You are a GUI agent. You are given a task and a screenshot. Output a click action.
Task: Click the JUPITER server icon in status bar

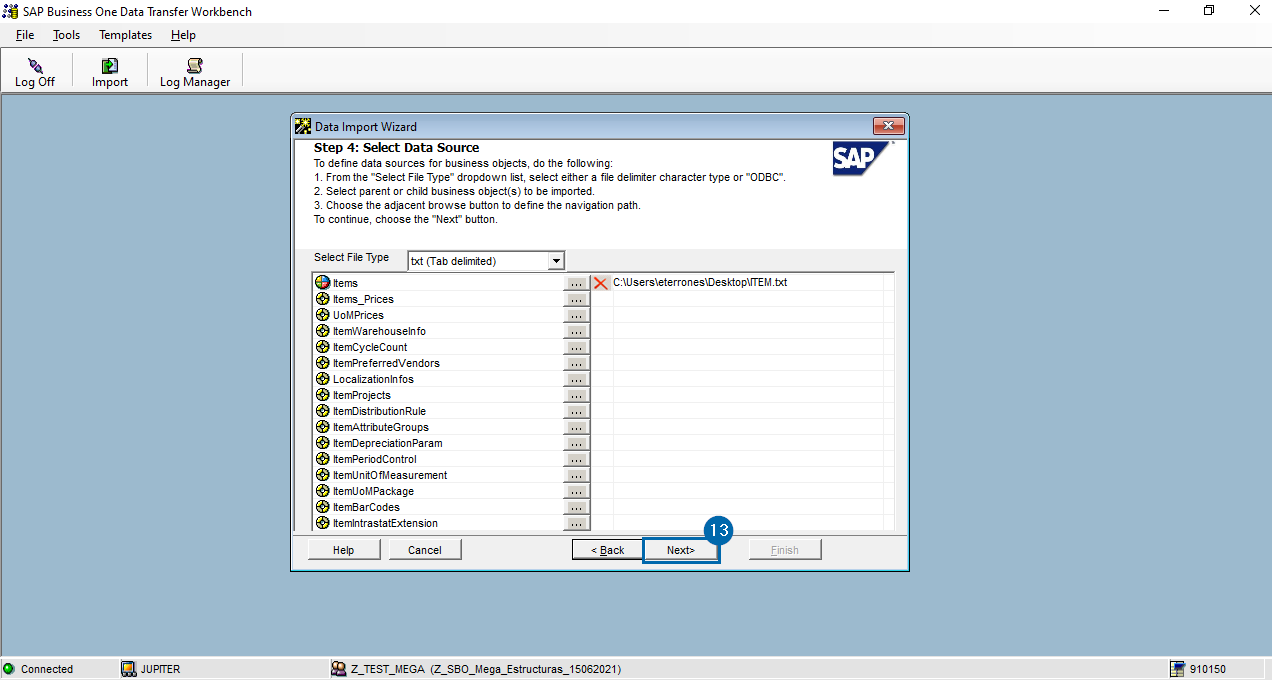[128, 669]
